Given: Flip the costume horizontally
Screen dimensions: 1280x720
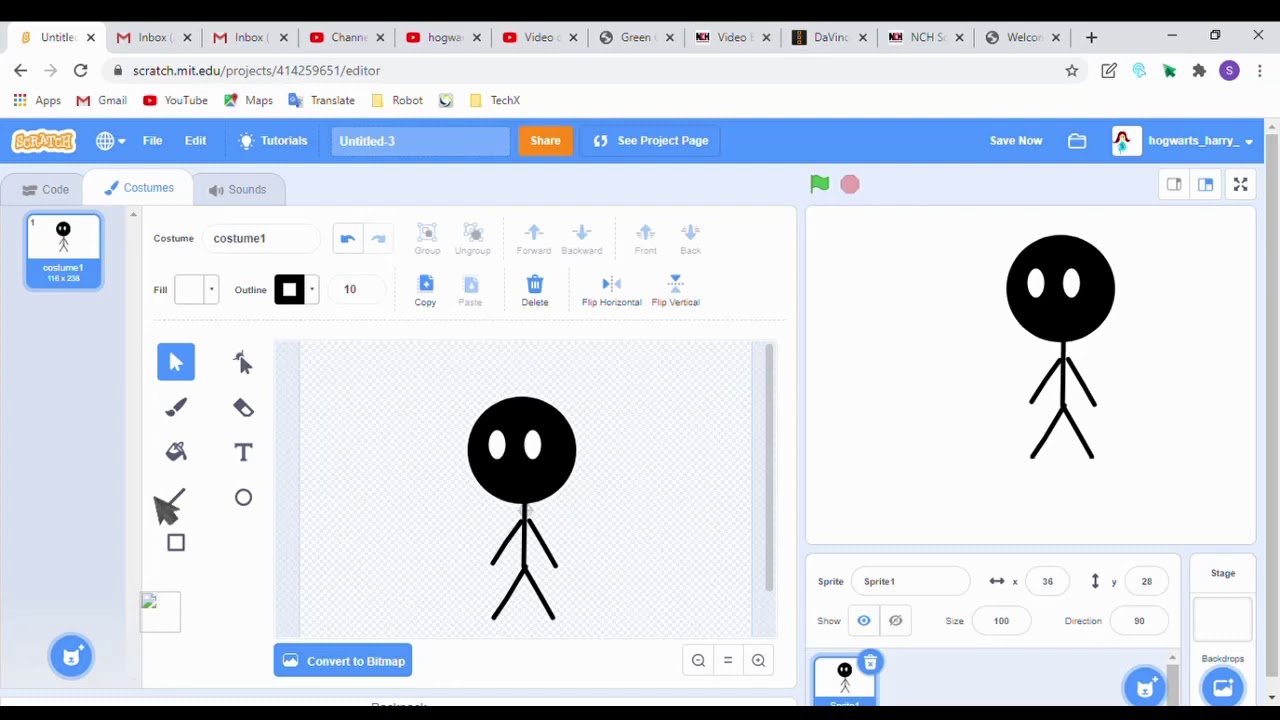Looking at the screenshot, I should [611, 290].
